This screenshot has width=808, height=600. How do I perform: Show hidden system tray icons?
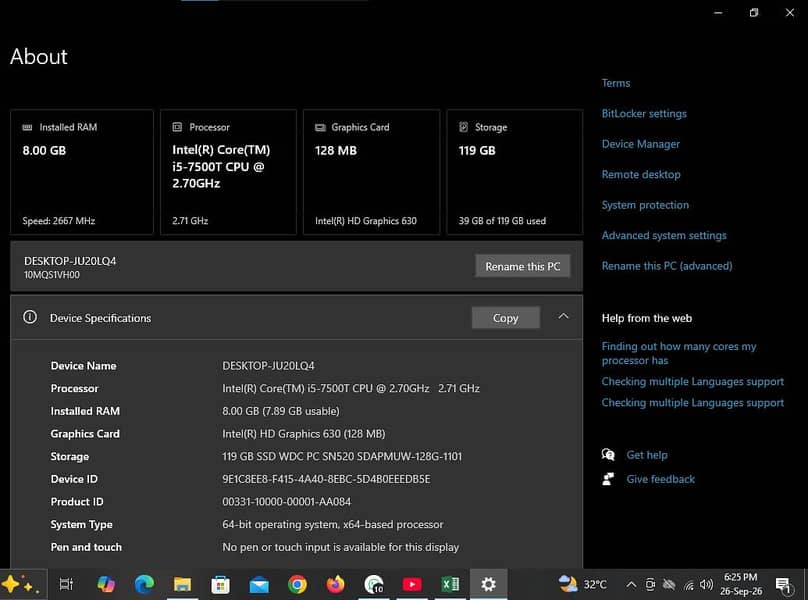(x=631, y=584)
